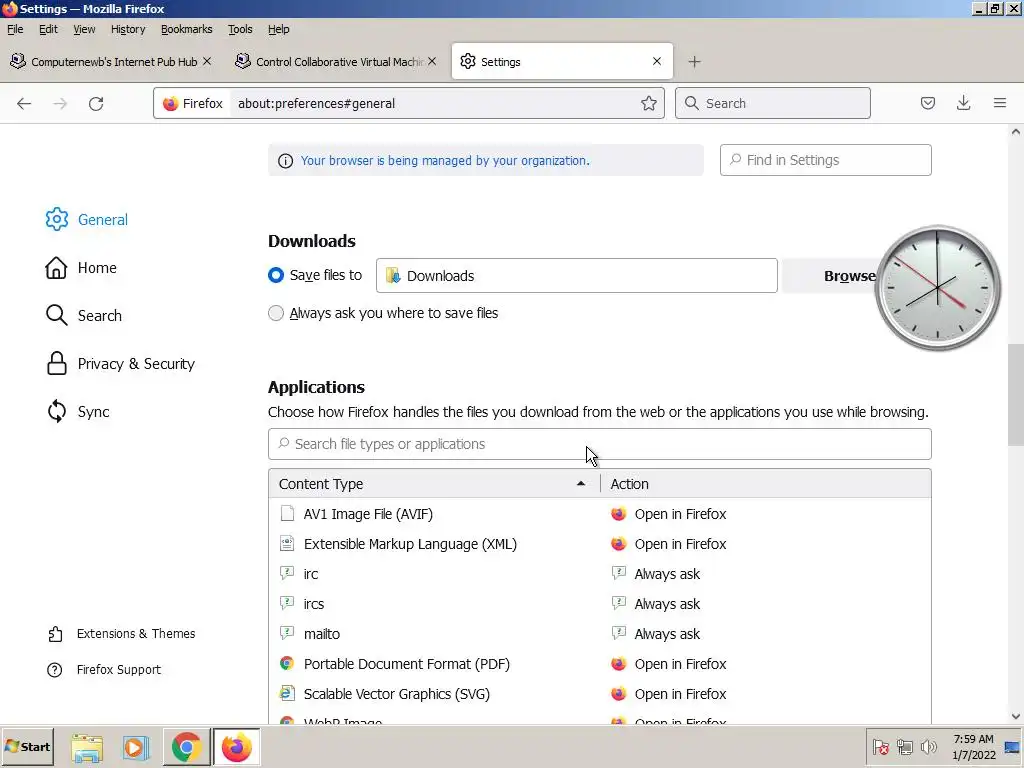Open the volume speaker tray icon
1024x768 pixels.
click(928, 747)
